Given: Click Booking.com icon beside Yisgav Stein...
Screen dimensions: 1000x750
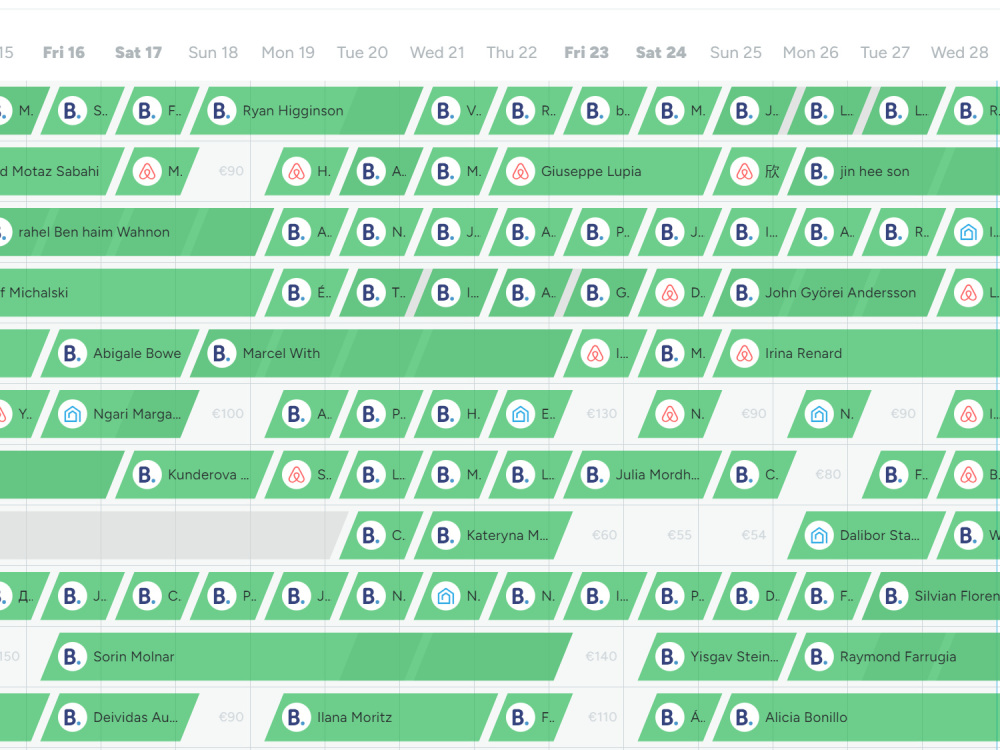Looking at the screenshot, I should [x=669, y=656].
